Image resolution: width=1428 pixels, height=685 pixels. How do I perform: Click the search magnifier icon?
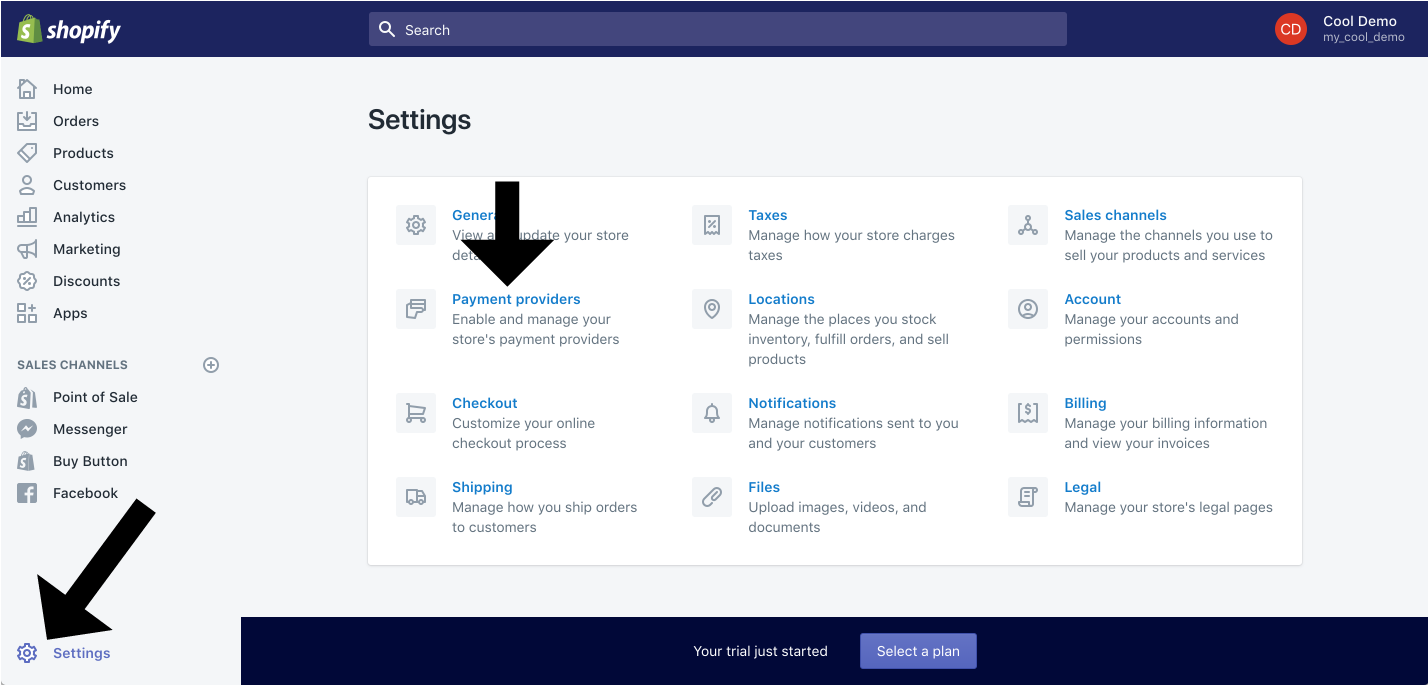(387, 29)
